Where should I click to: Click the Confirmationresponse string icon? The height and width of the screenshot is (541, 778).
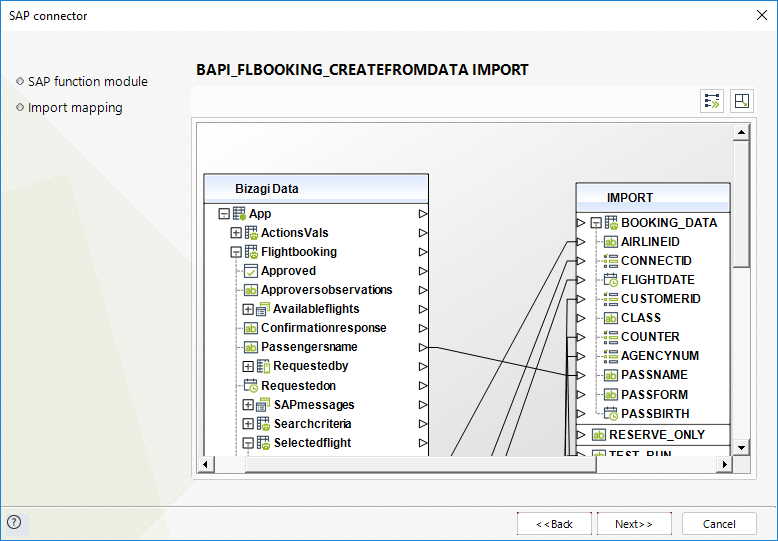click(x=251, y=328)
